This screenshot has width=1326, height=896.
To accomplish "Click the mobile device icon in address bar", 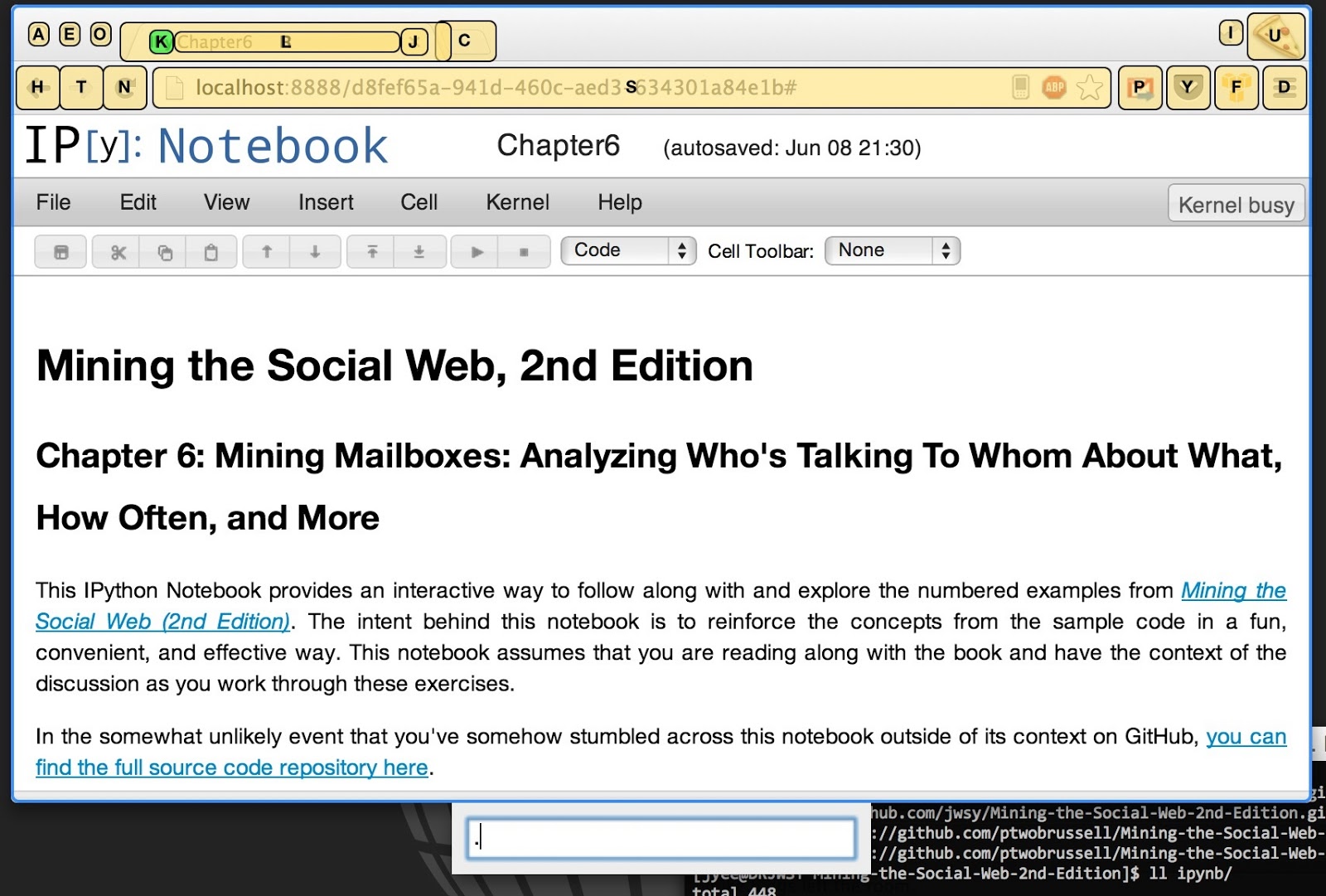I will pos(1021,87).
